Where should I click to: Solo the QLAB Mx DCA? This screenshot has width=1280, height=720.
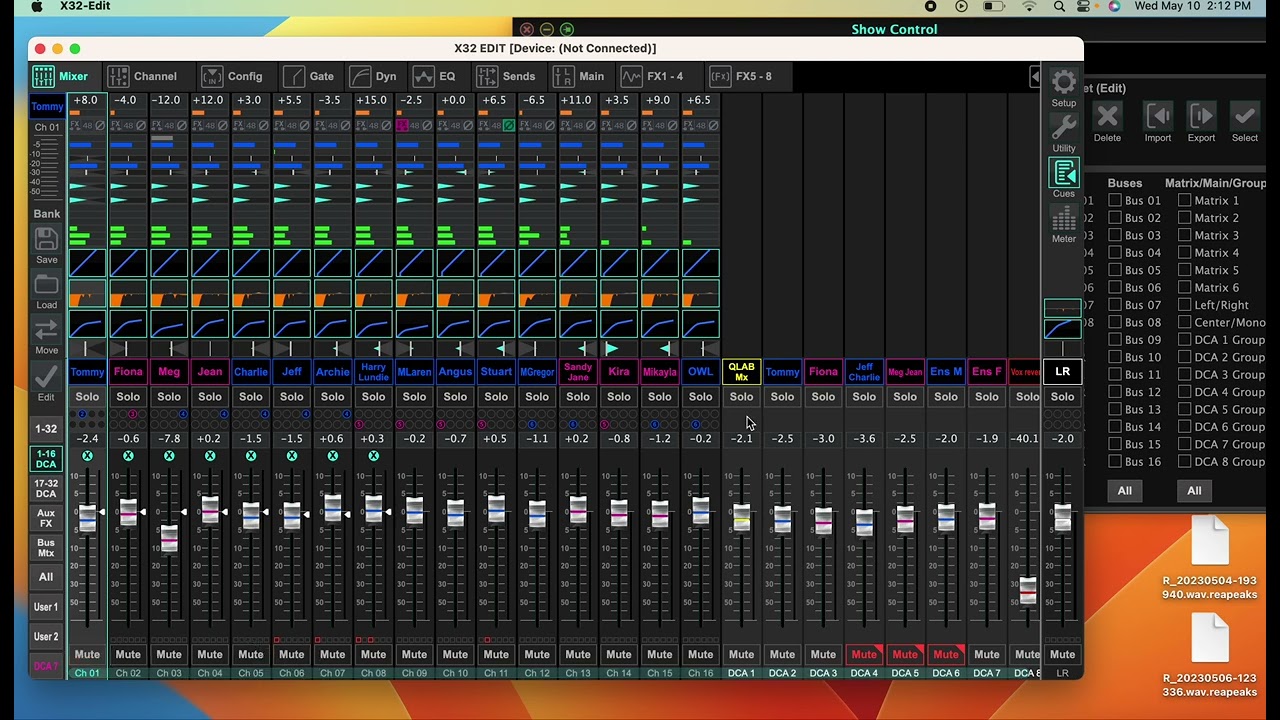click(x=741, y=397)
